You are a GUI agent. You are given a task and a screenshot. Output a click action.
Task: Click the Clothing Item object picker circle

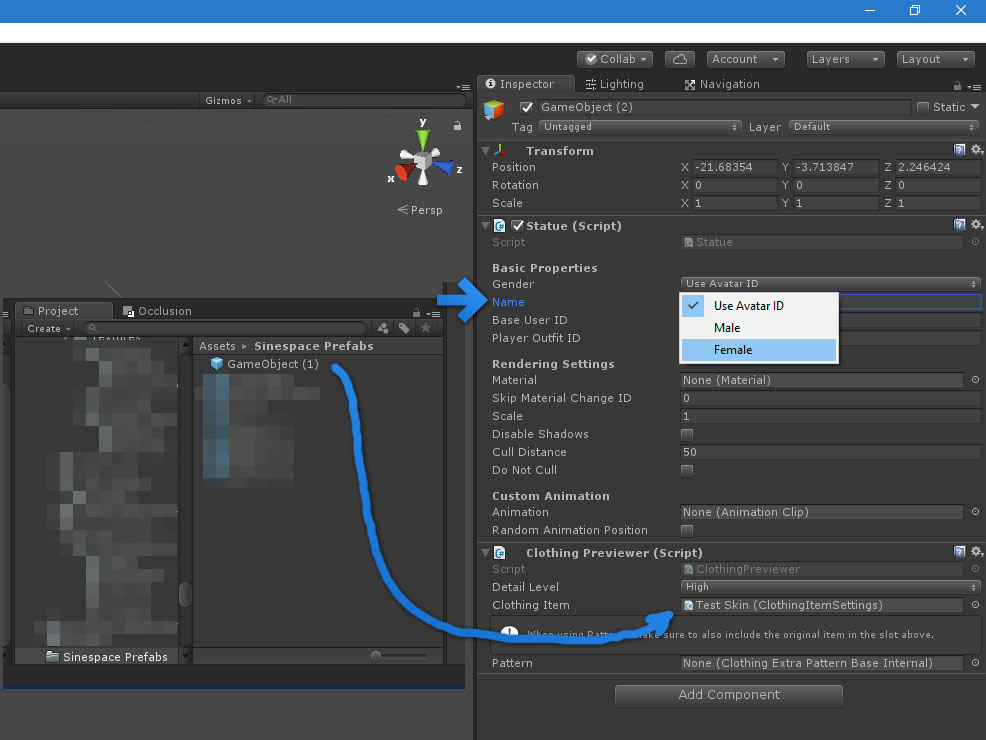click(975, 605)
